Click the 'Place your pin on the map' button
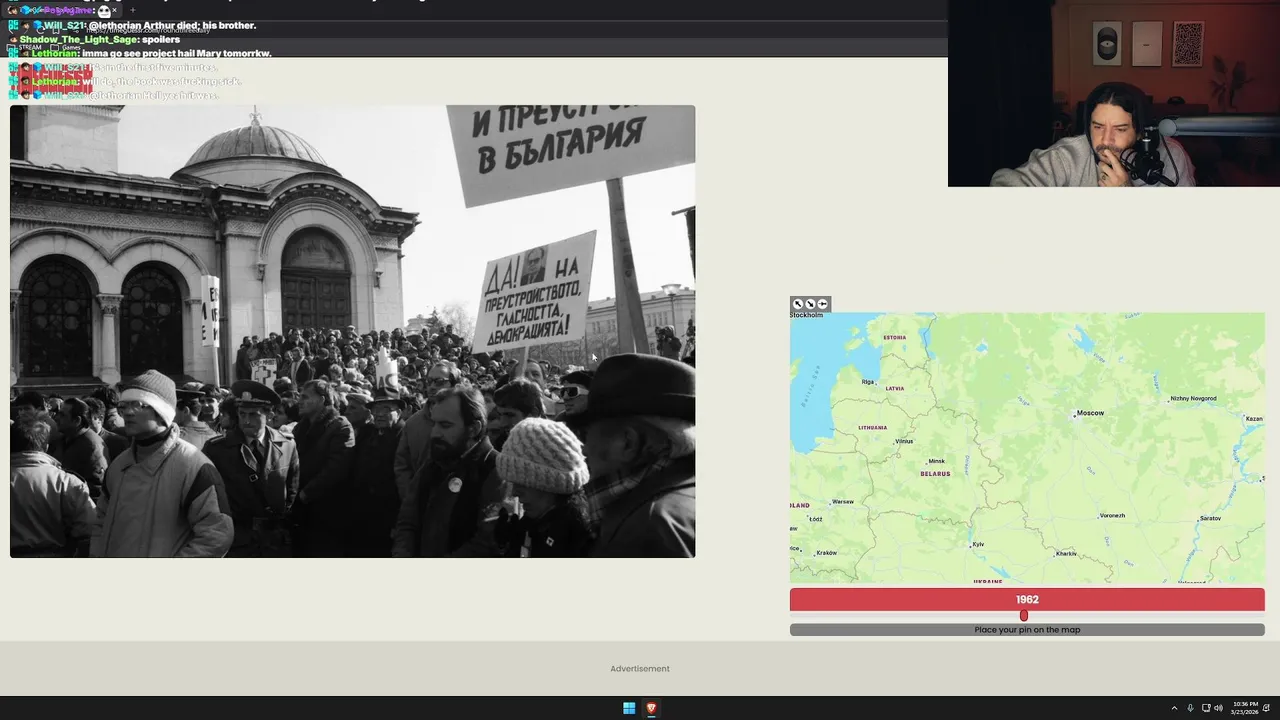The image size is (1280, 720). coord(1027,630)
